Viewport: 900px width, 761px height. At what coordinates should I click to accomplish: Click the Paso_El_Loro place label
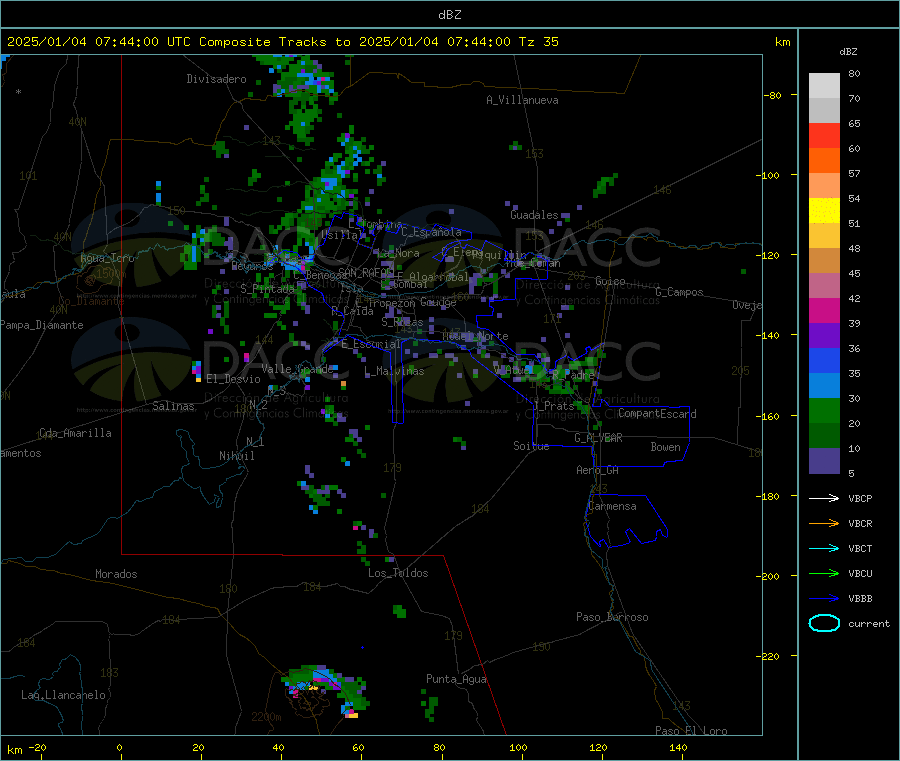pos(691,731)
